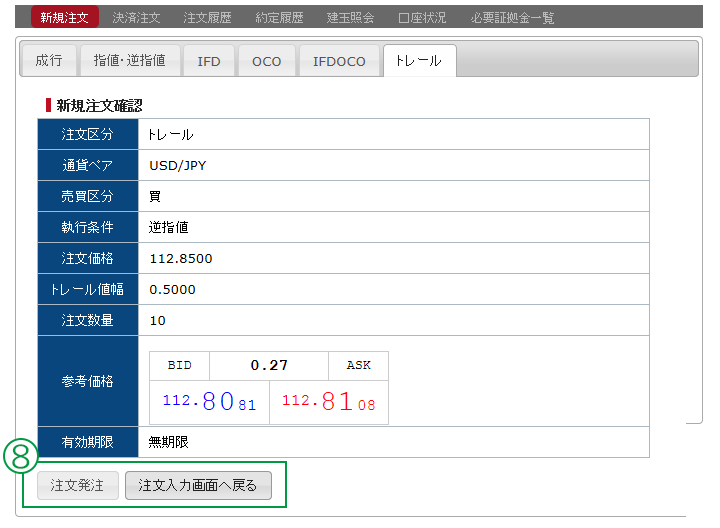720x528 pixels.
Task: Click the BID label cell
Action: [x=180, y=365]
